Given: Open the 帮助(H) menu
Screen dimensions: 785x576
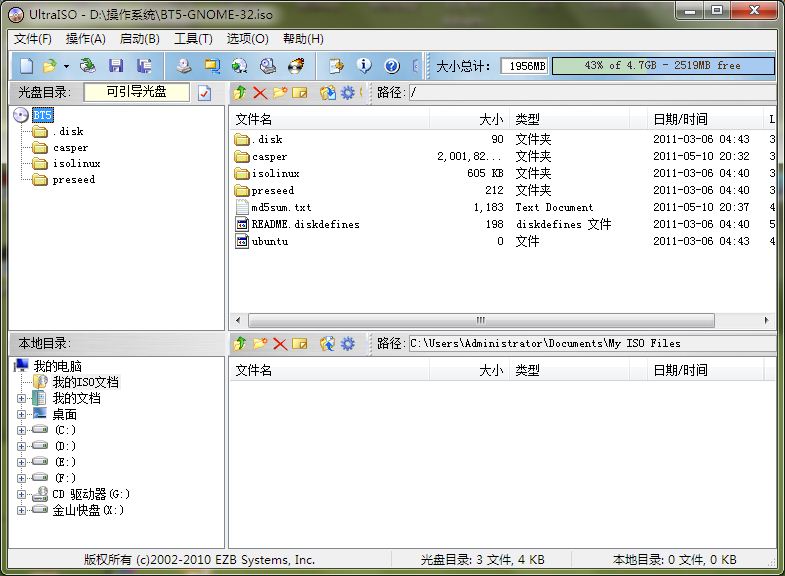Looking at the screenshot, I should 303,39.
